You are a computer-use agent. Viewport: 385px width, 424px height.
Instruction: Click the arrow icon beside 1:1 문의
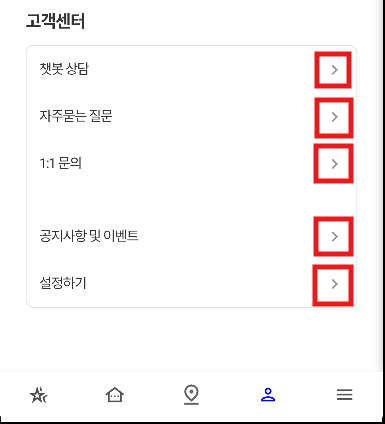335,164
